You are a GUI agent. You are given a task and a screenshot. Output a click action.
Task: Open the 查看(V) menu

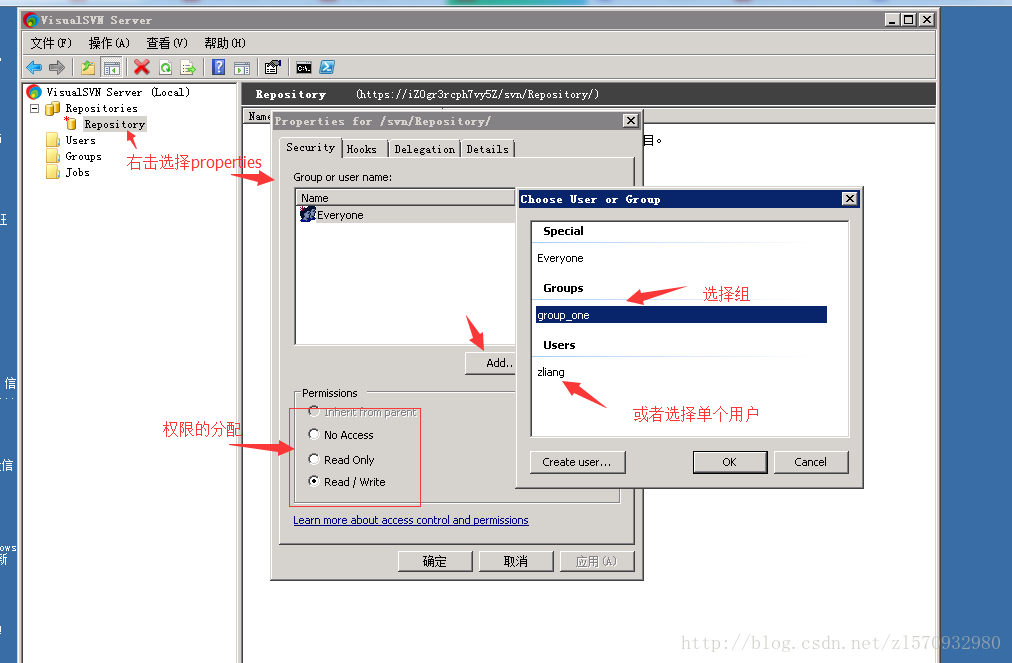pos(167,43)
